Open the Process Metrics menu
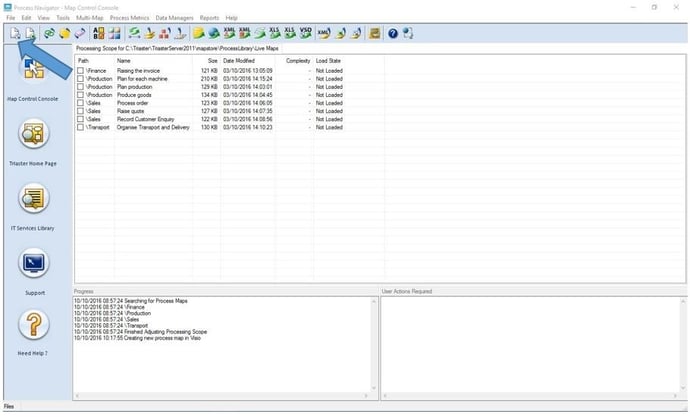The image size is (690, 417). click(x=129, y=18)
